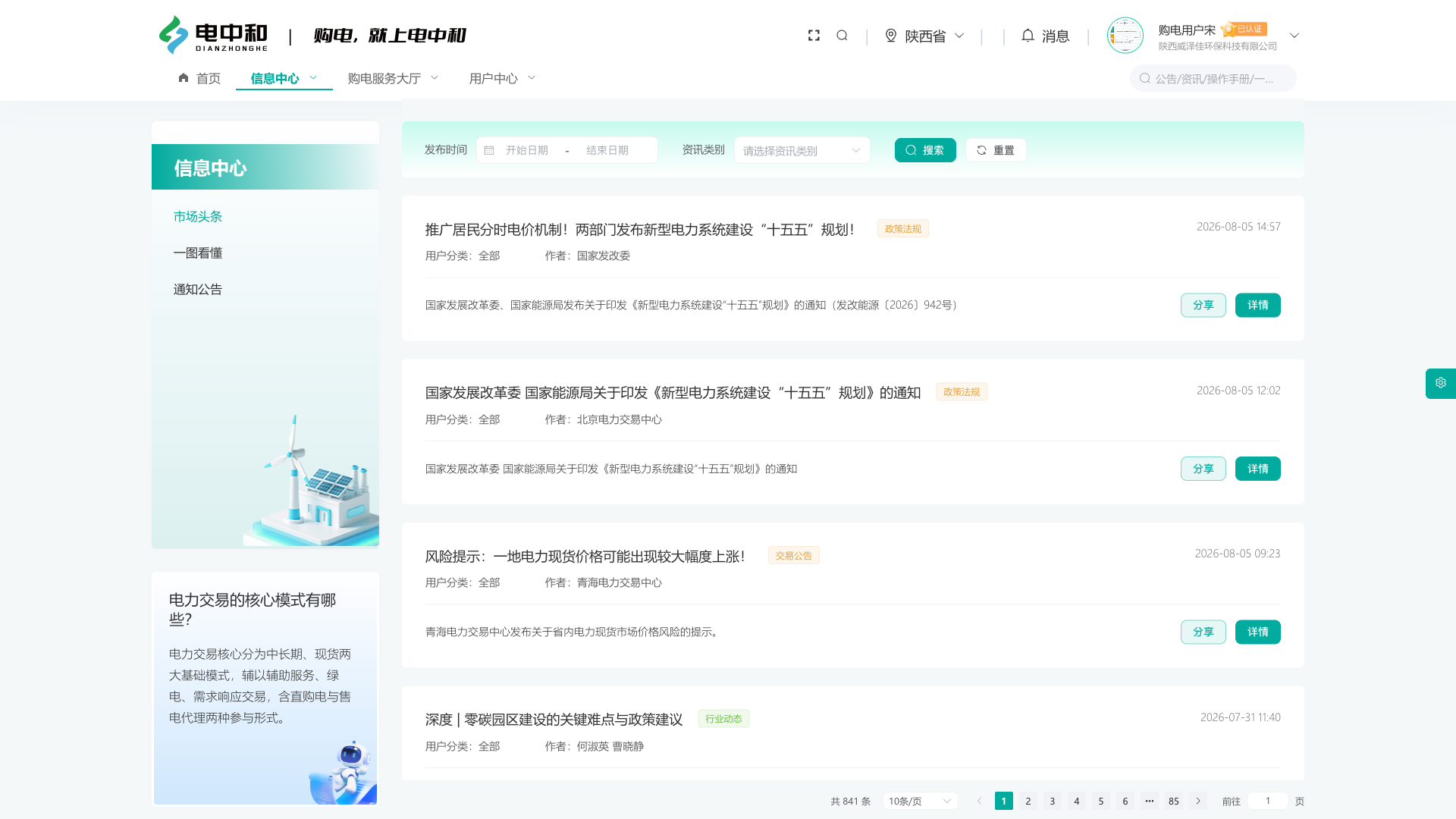This screenshot has width=1456, height=819.
Task: Click the 重置 button
Action: pyautogui.click(x=996, y=150)
